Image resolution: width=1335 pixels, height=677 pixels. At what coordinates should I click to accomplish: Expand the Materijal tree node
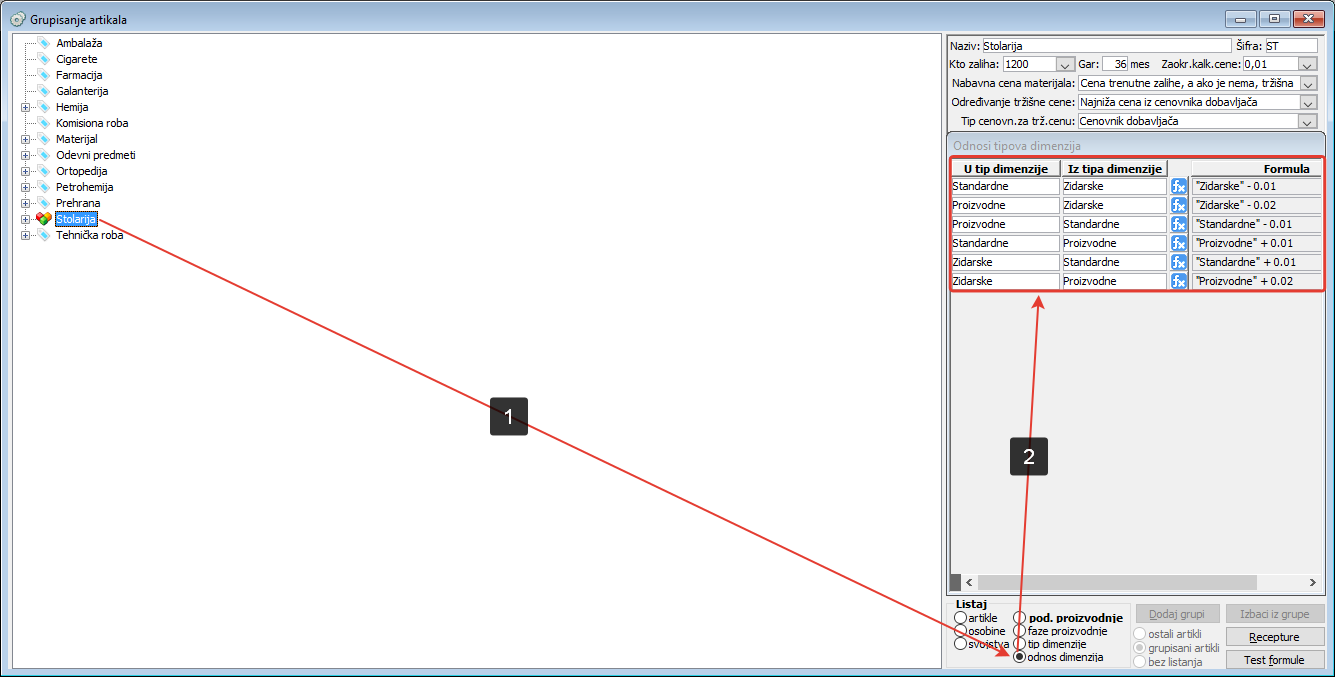click(x=25, y=139)
